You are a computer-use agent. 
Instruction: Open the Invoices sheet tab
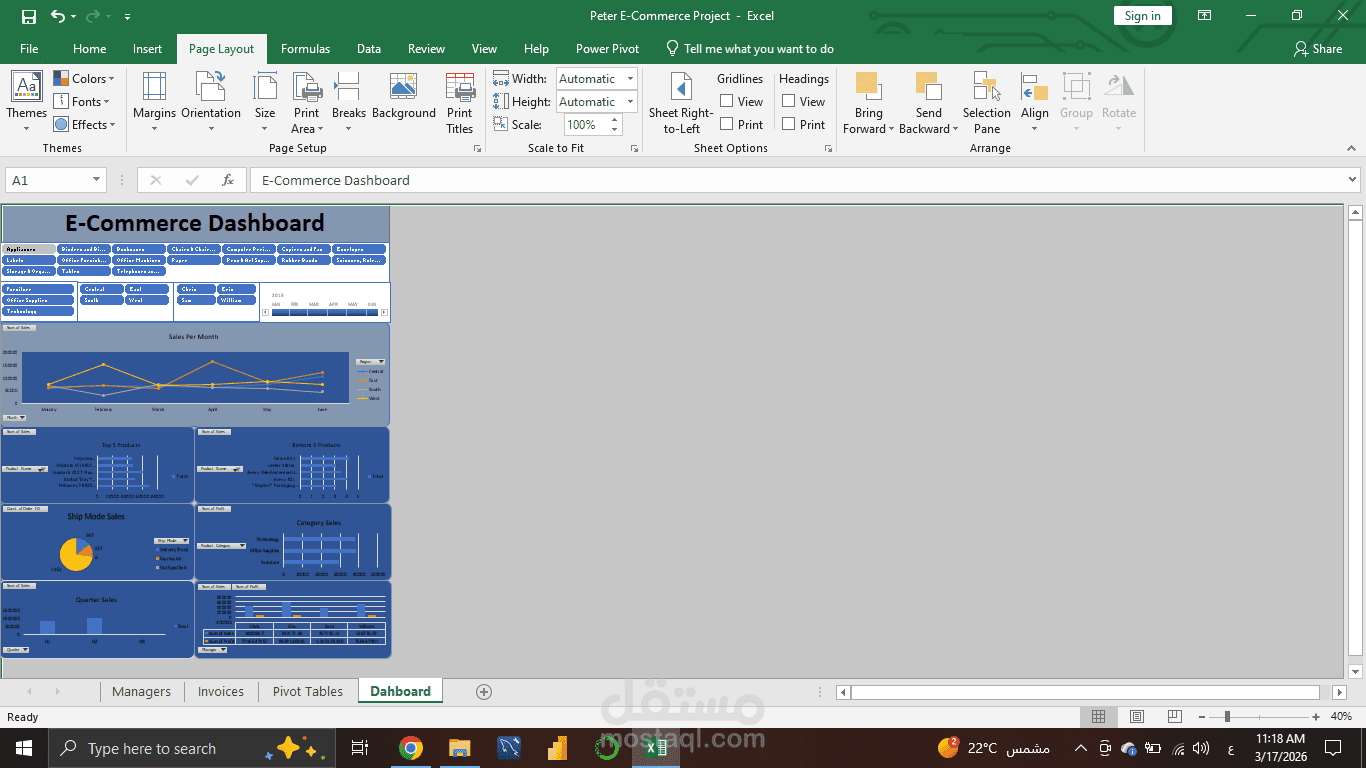click(x=221, y=692)
